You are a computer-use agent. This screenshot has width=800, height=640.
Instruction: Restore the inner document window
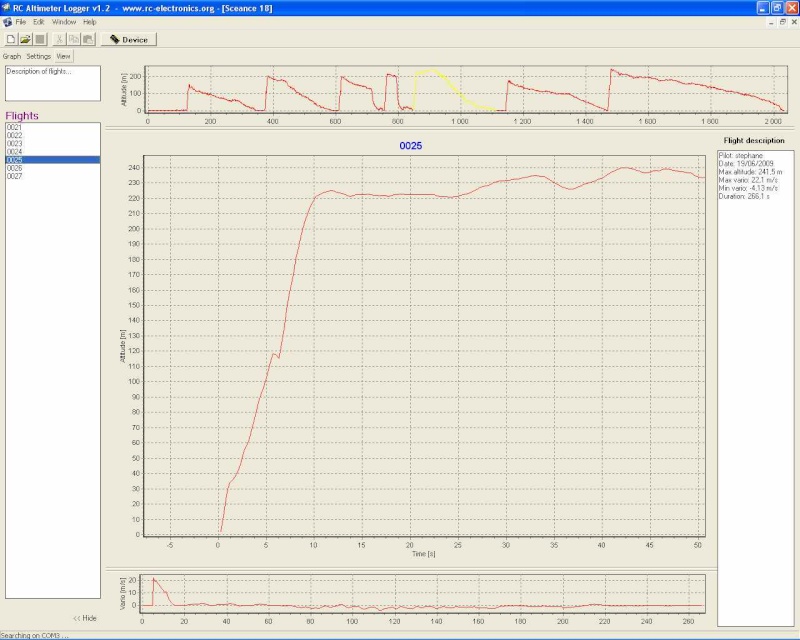click(783, 22)
